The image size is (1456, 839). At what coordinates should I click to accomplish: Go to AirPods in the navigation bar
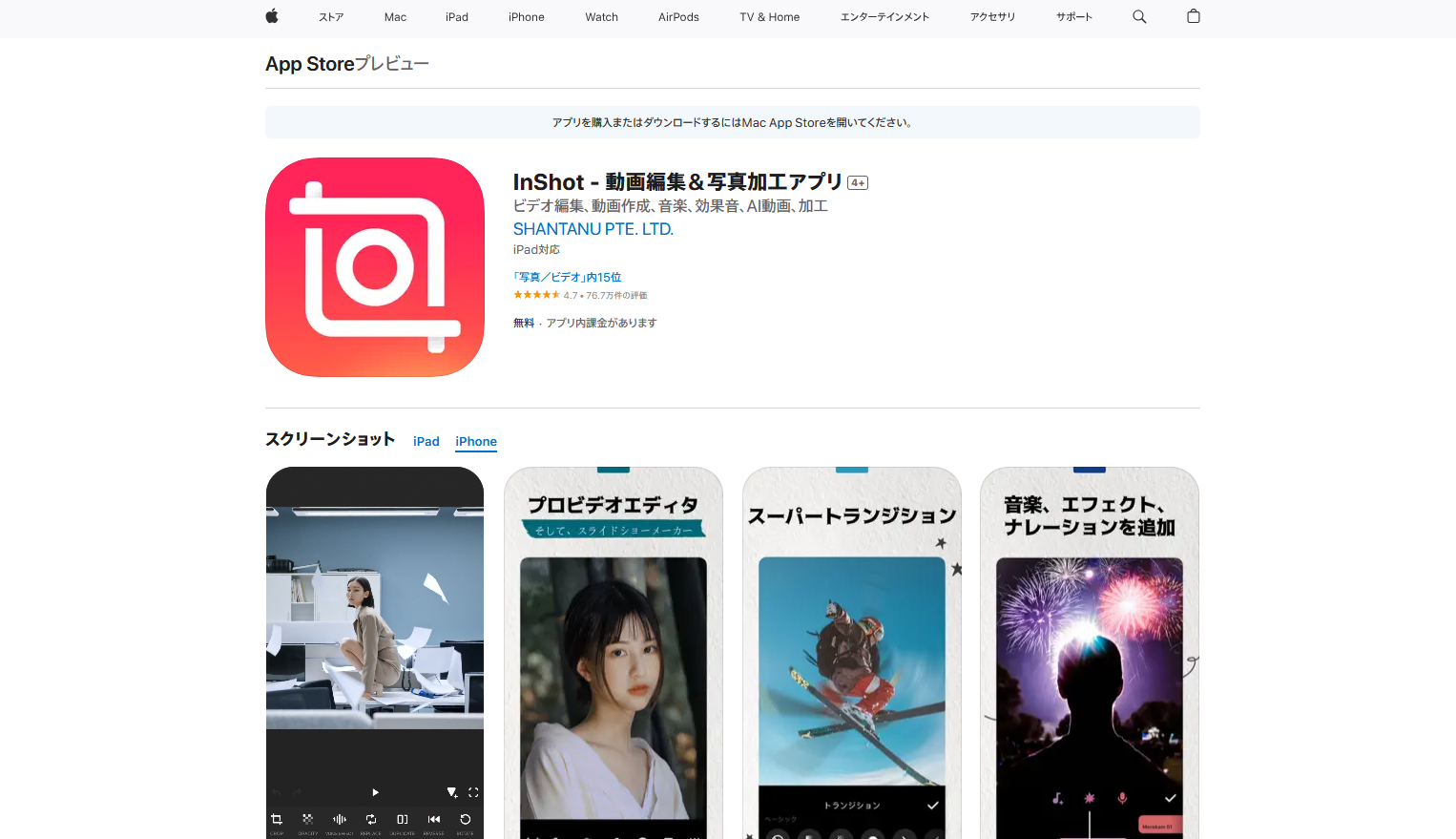pos(678,17)
